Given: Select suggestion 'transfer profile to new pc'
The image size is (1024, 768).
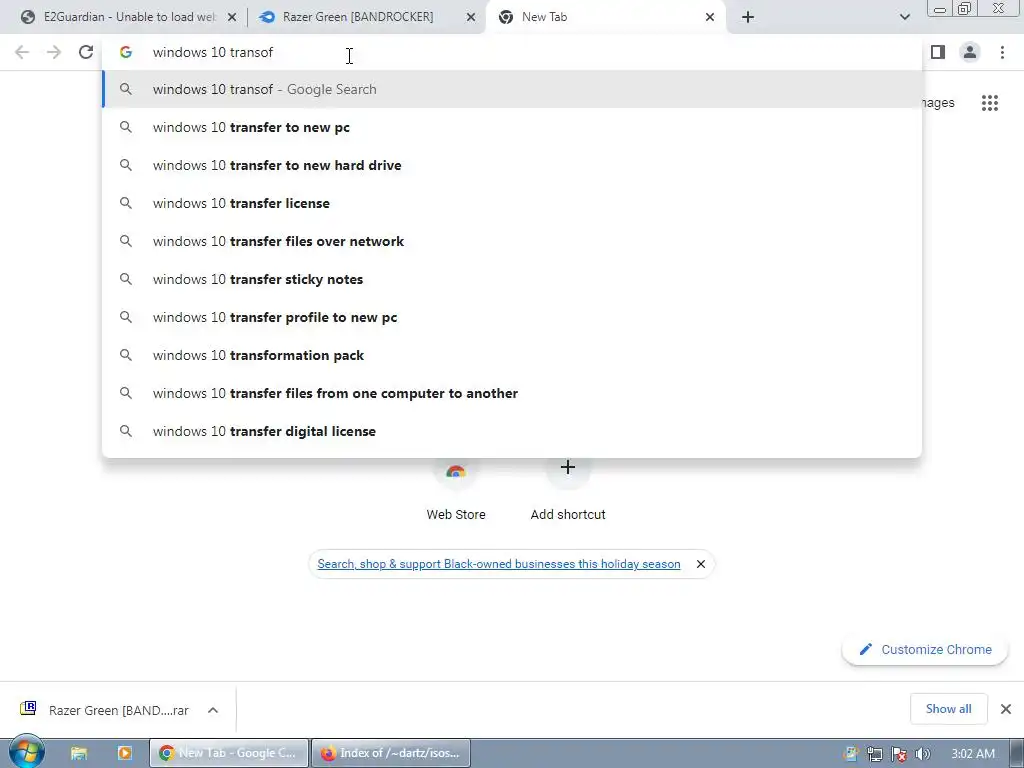Looking at the screenshot, I should click(512, 317).
